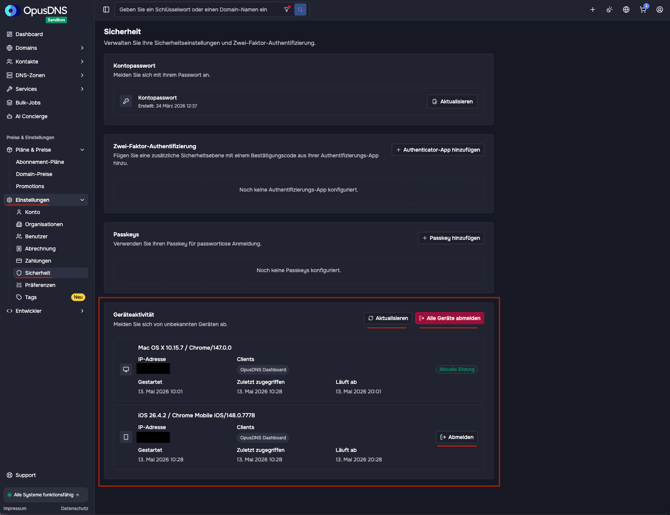The image size is (670, 515).
Task: Click OpusDNS Dashboard client tag of iOS session
Action: 263,438
